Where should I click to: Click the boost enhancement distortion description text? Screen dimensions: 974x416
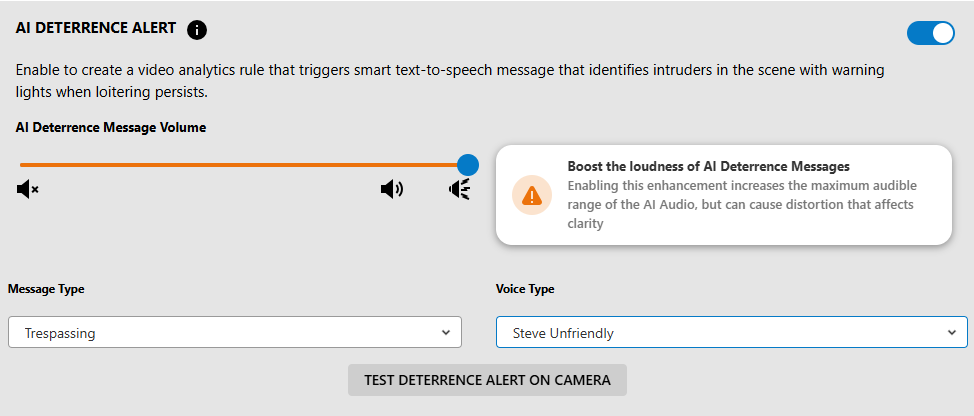pyautogui.click(x=742, y=205)
